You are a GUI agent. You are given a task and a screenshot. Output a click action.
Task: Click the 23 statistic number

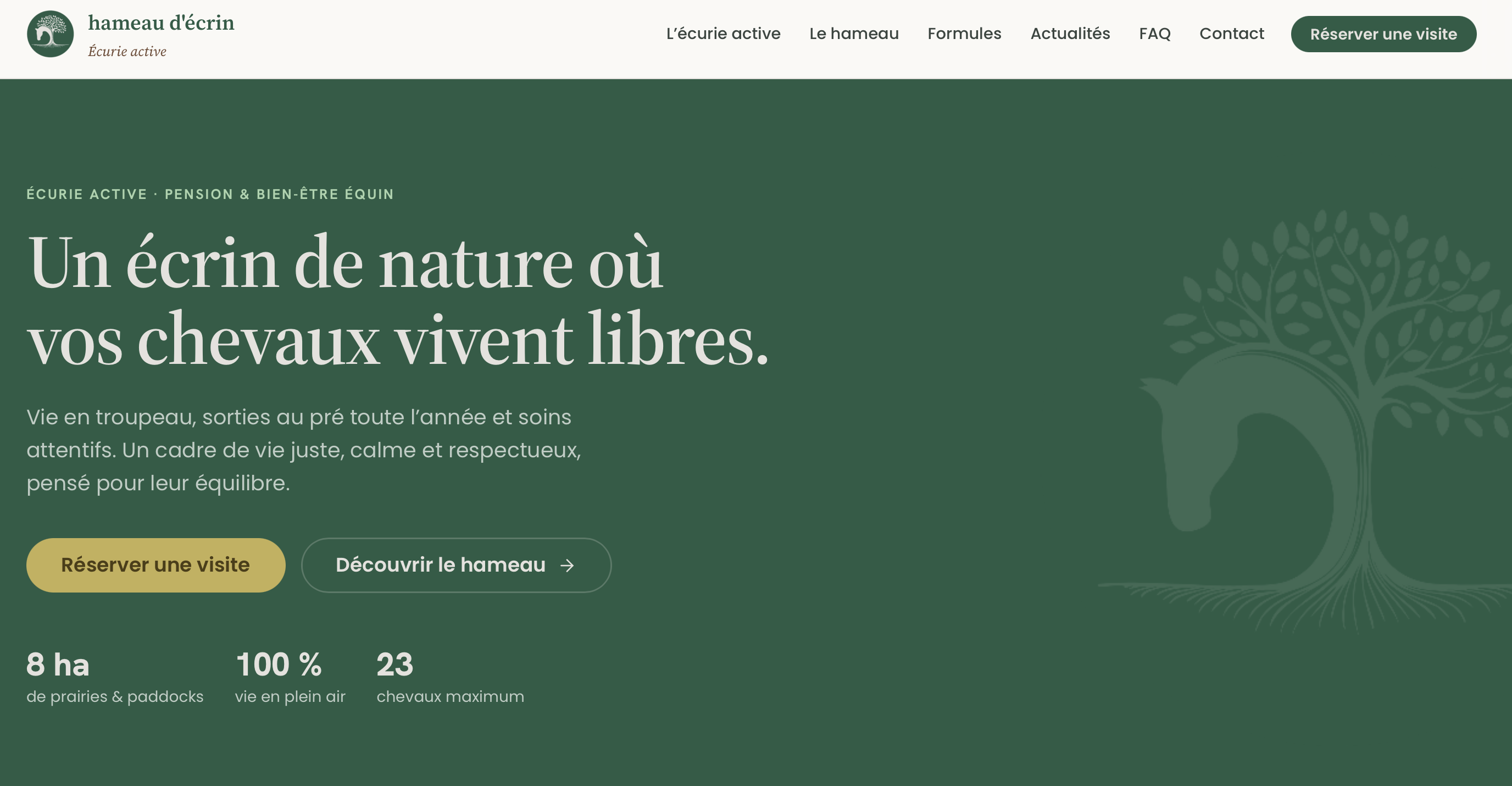point(395,665)
